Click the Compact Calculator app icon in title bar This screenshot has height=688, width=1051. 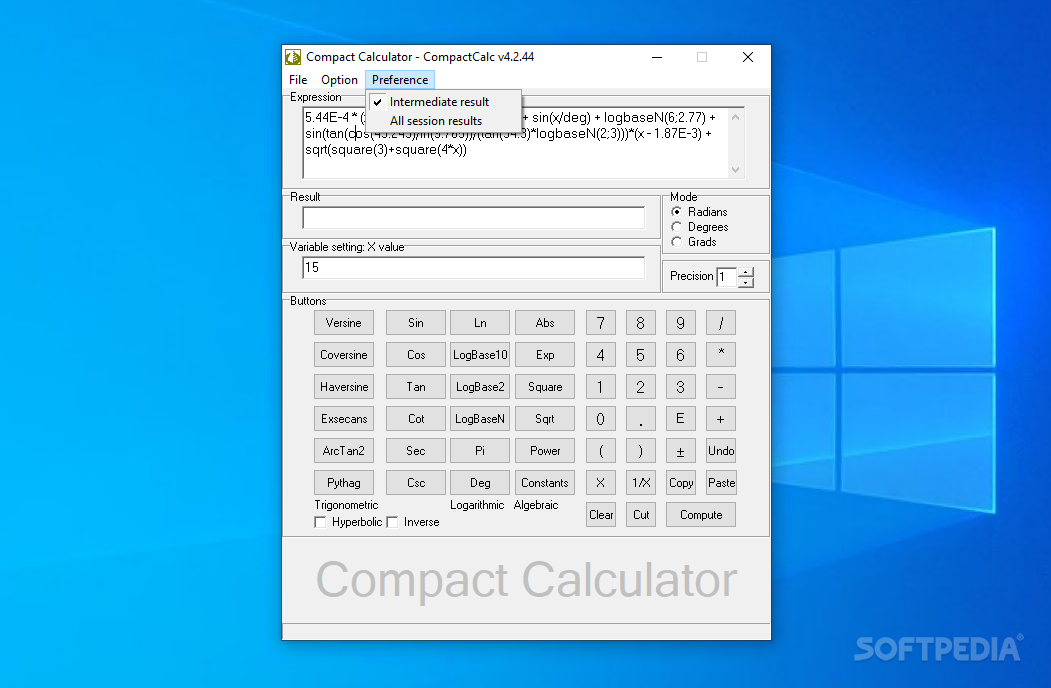point(293,57)
